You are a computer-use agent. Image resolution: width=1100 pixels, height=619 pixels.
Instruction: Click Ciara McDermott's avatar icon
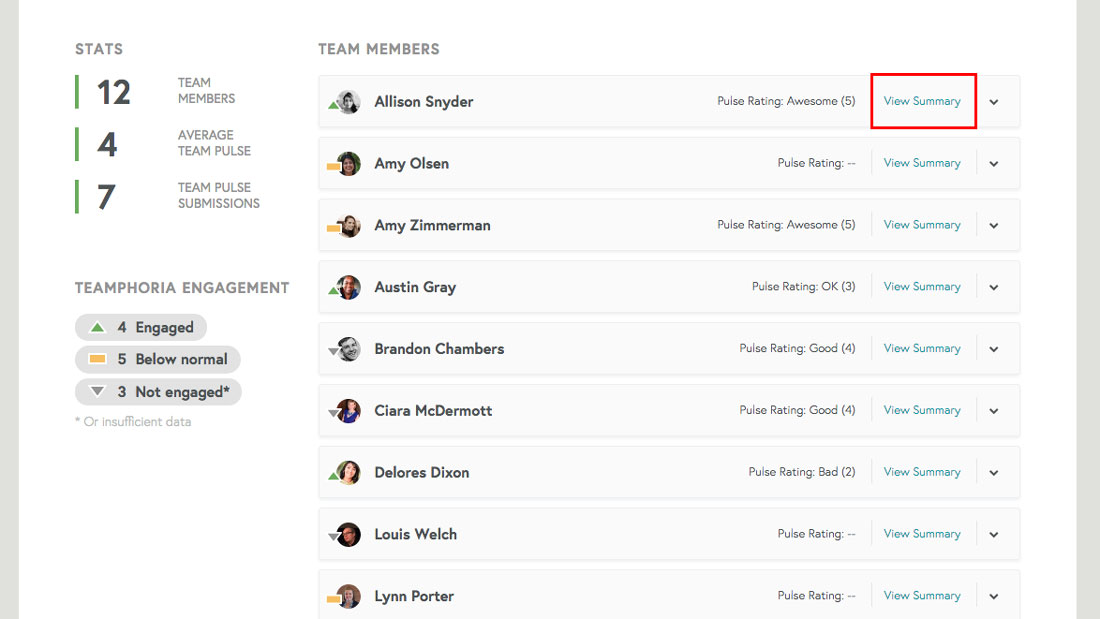click(348, 411)
